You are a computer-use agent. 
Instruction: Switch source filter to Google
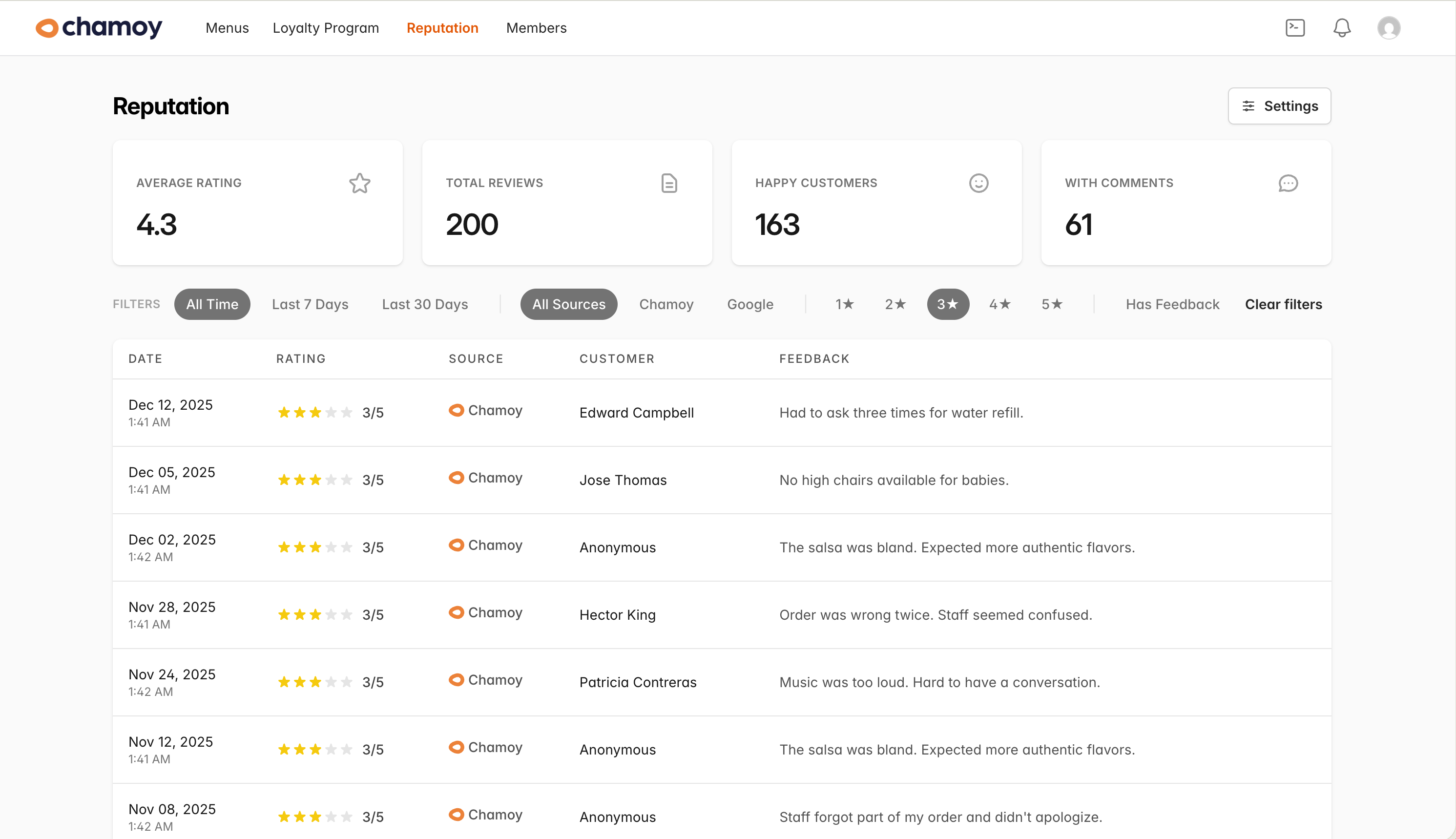tap(750, 304)
